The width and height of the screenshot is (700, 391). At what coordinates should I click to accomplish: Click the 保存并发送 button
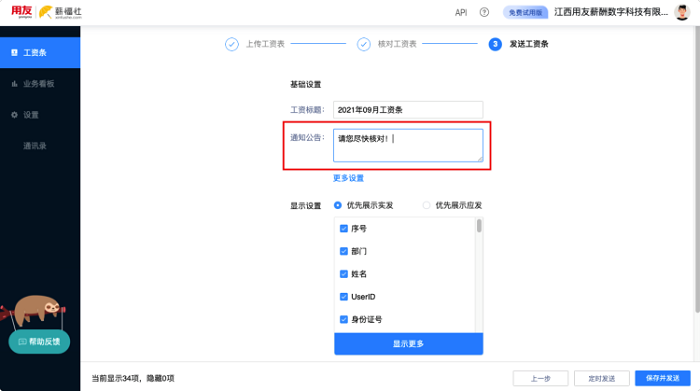663,378
